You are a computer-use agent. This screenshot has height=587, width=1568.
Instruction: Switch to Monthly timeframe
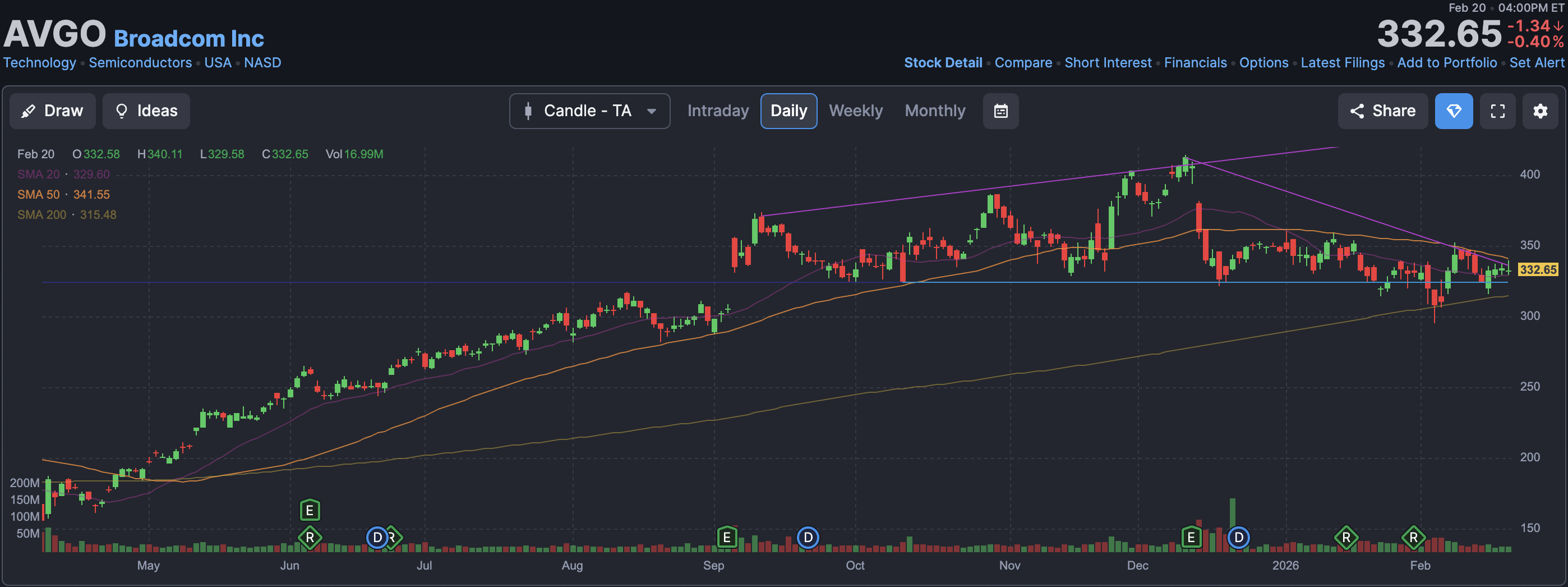935,111
